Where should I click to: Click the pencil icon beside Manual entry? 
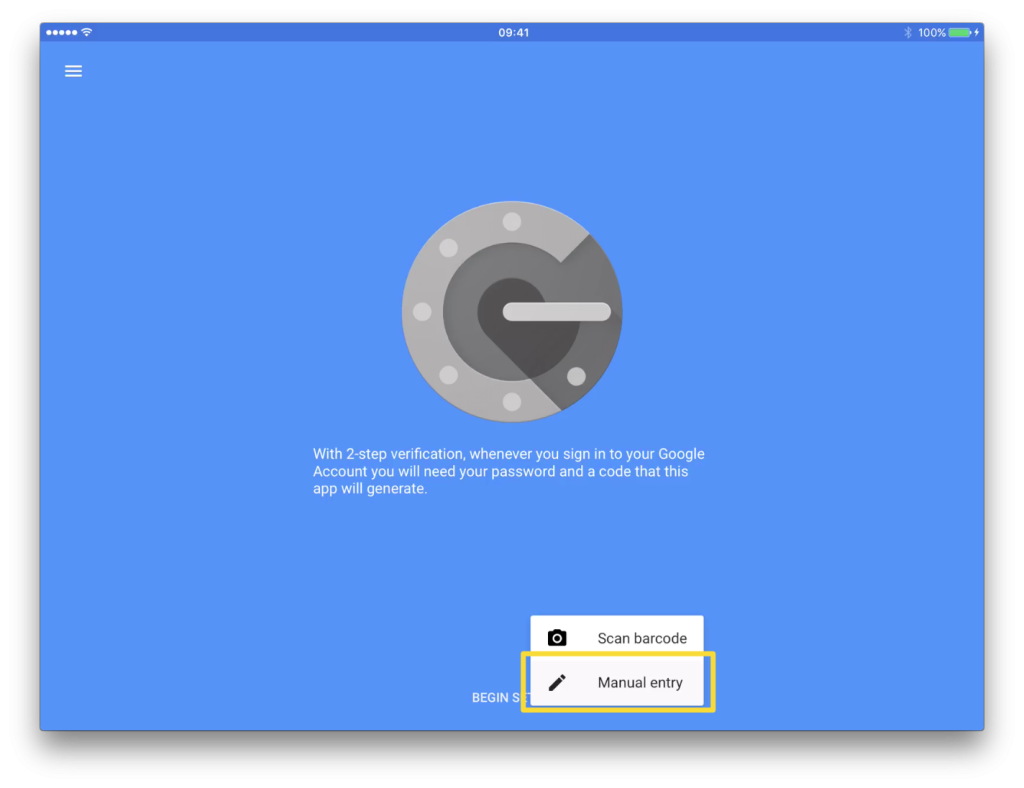click(557, 681)
